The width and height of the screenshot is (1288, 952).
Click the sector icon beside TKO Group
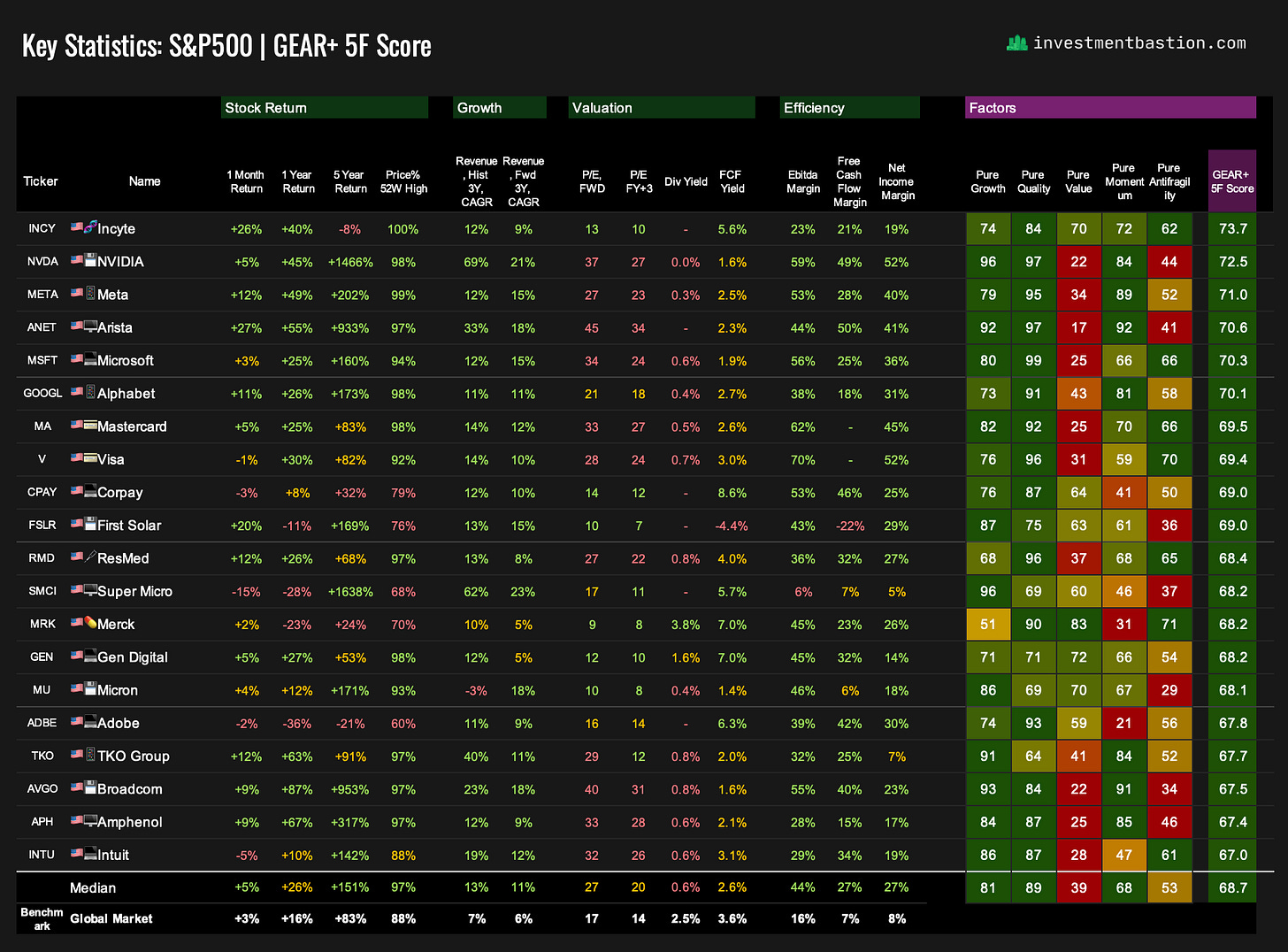pos(90,755)
